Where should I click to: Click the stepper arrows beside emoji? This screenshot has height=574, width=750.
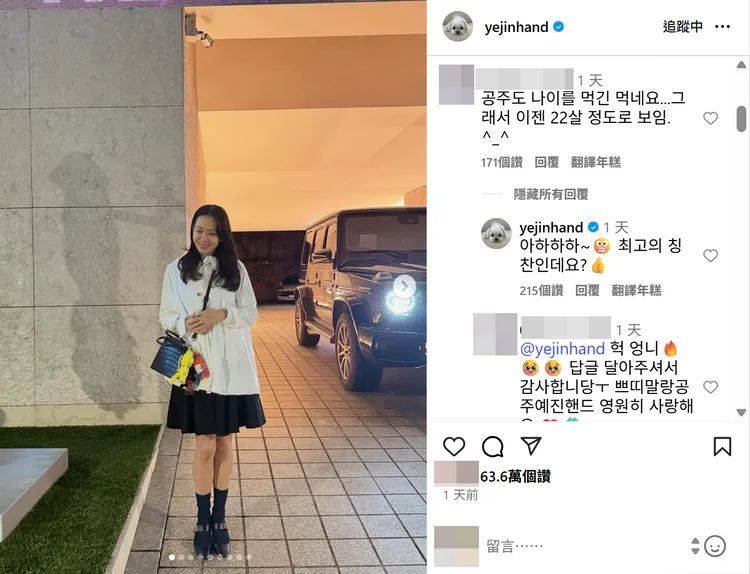click(695, 546)
